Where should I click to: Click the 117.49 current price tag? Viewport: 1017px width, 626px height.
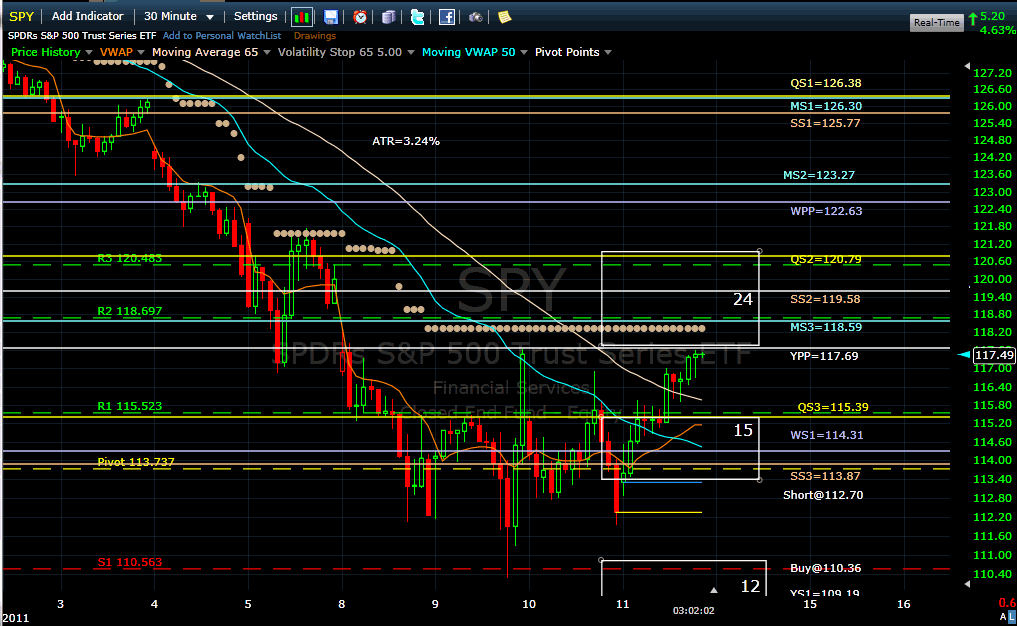pyautogui.click(x=994, y=355)
